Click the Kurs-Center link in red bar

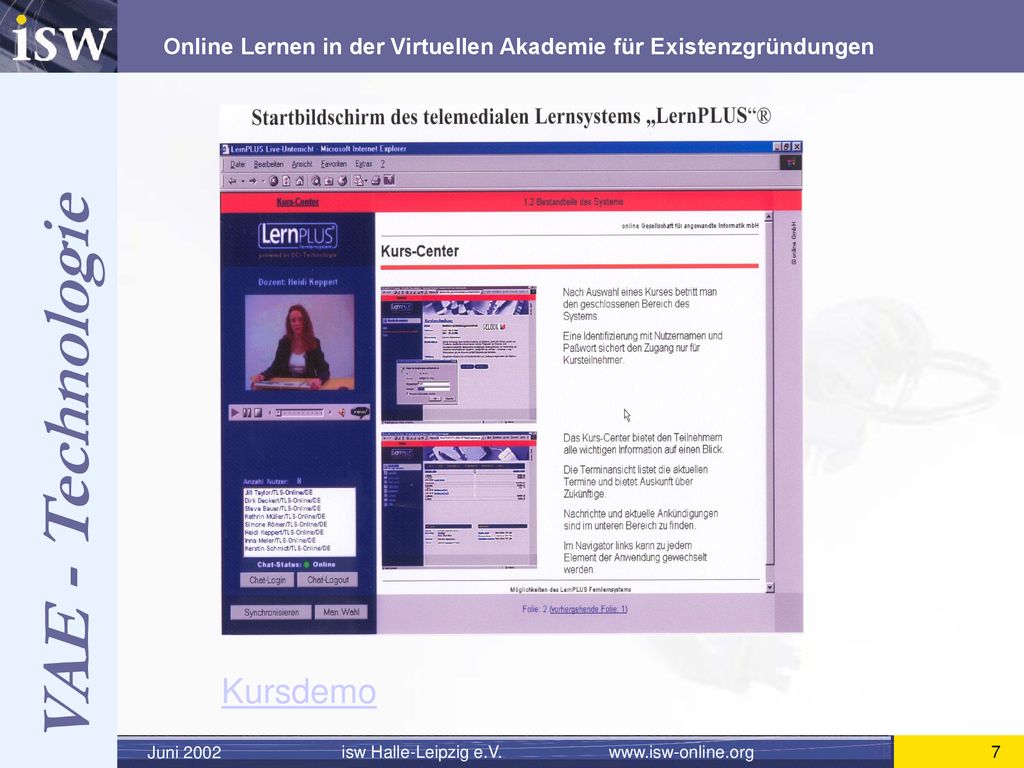tap(298, 202)
